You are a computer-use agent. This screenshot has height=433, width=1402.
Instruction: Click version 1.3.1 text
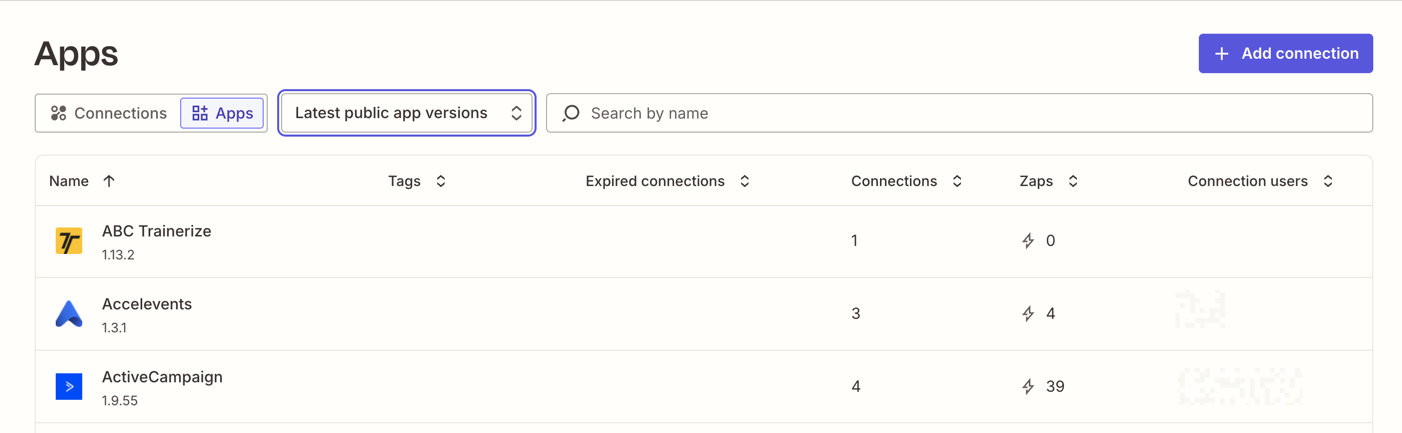tap(114, 328)
